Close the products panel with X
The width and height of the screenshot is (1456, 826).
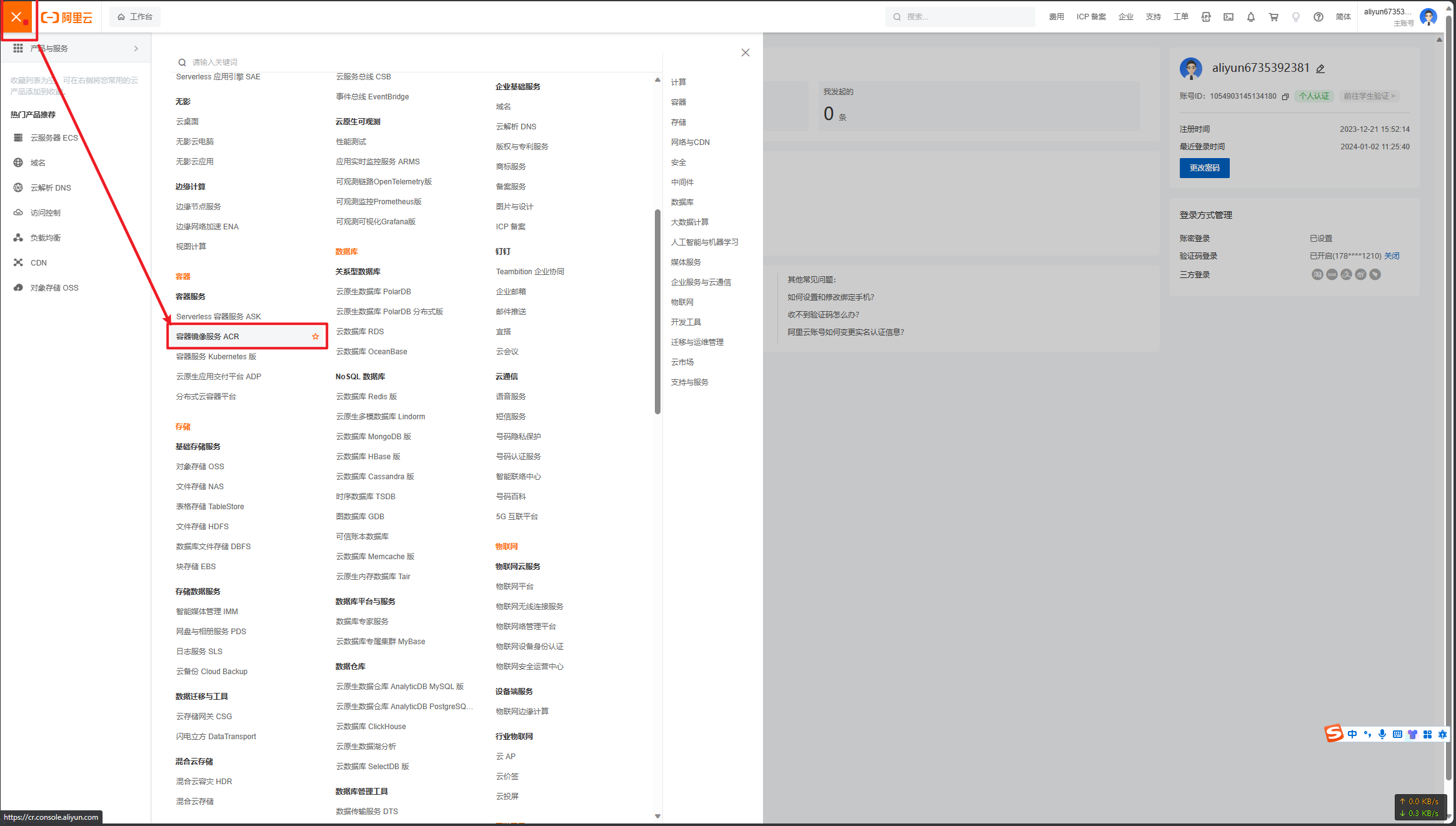pyautogui.click(x=745, y=52)
